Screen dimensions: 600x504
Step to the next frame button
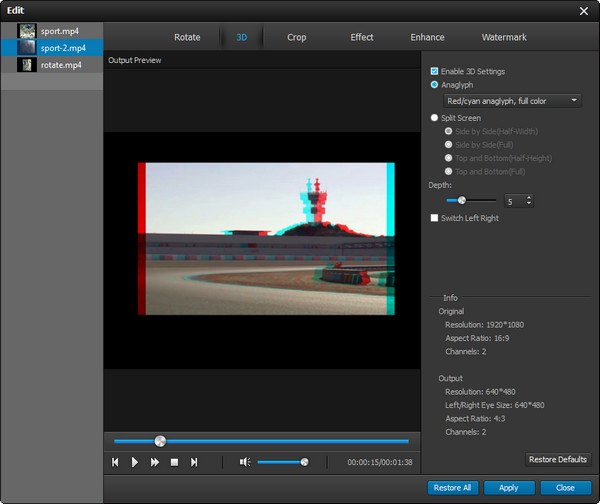(x=194, y=462)
